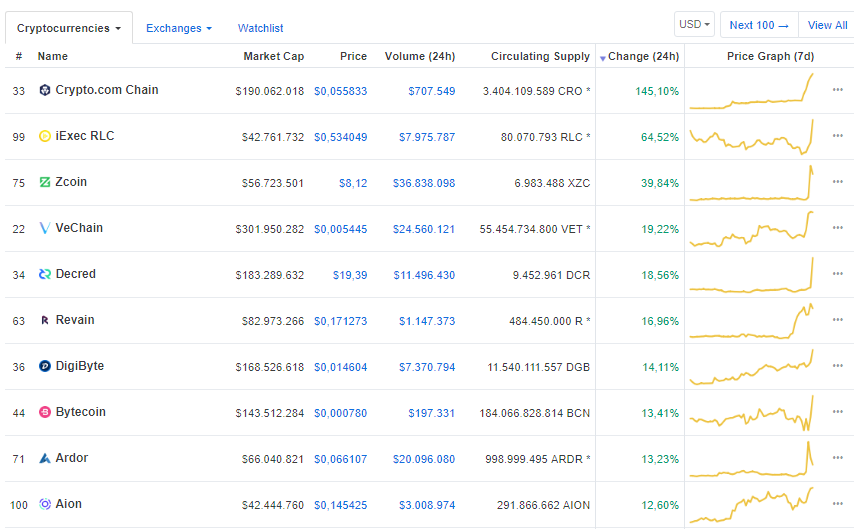This screenshot has width=854, height=529.
Task: Sort by Circulating Supply column header
Action: pyautogui.click(x=540, y=56)
